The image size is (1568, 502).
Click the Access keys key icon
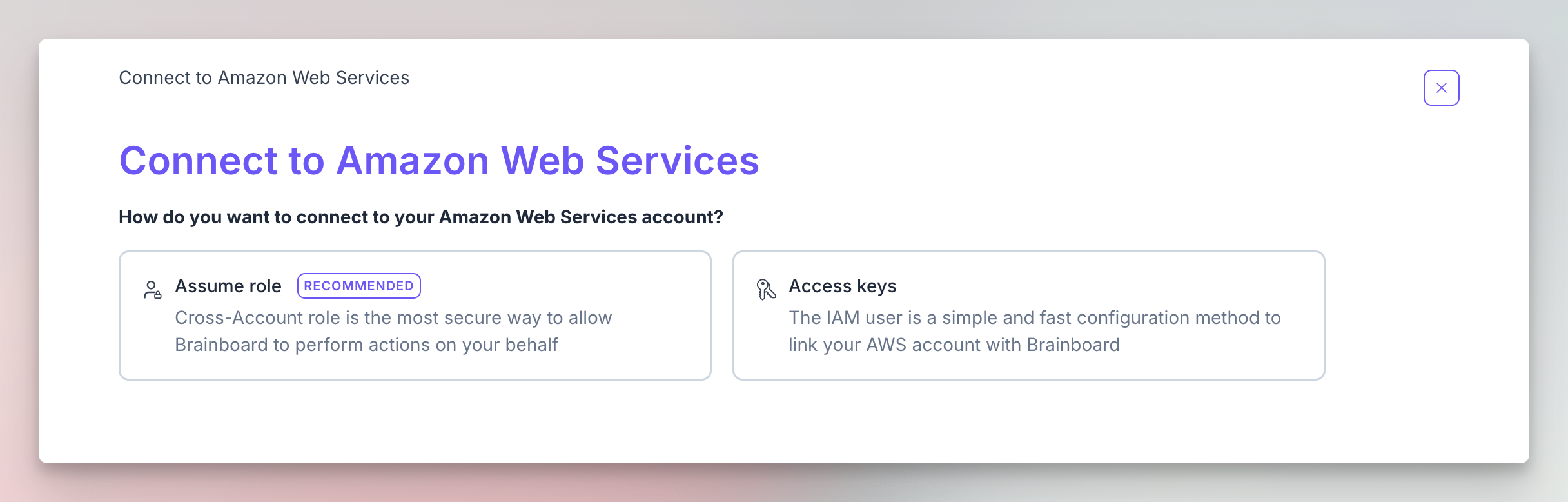pos(766,289)
